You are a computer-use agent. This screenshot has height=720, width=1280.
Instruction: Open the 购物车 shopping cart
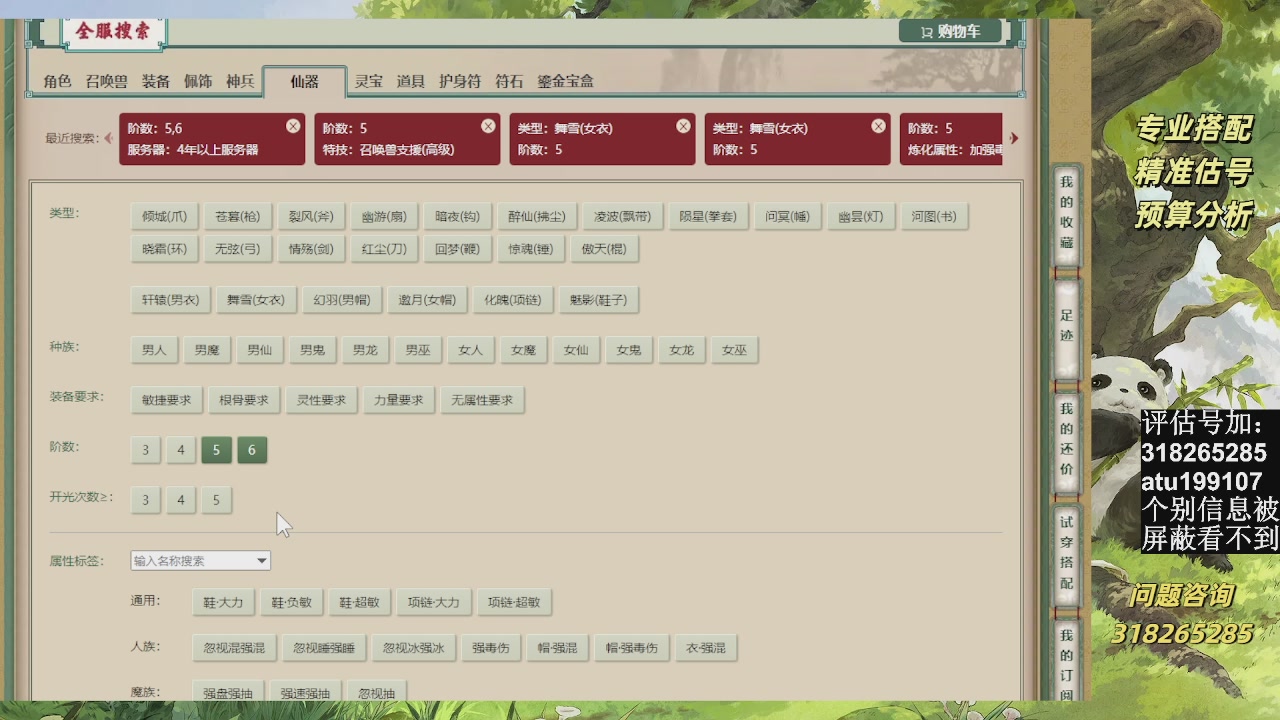click(x=950, y=31)
